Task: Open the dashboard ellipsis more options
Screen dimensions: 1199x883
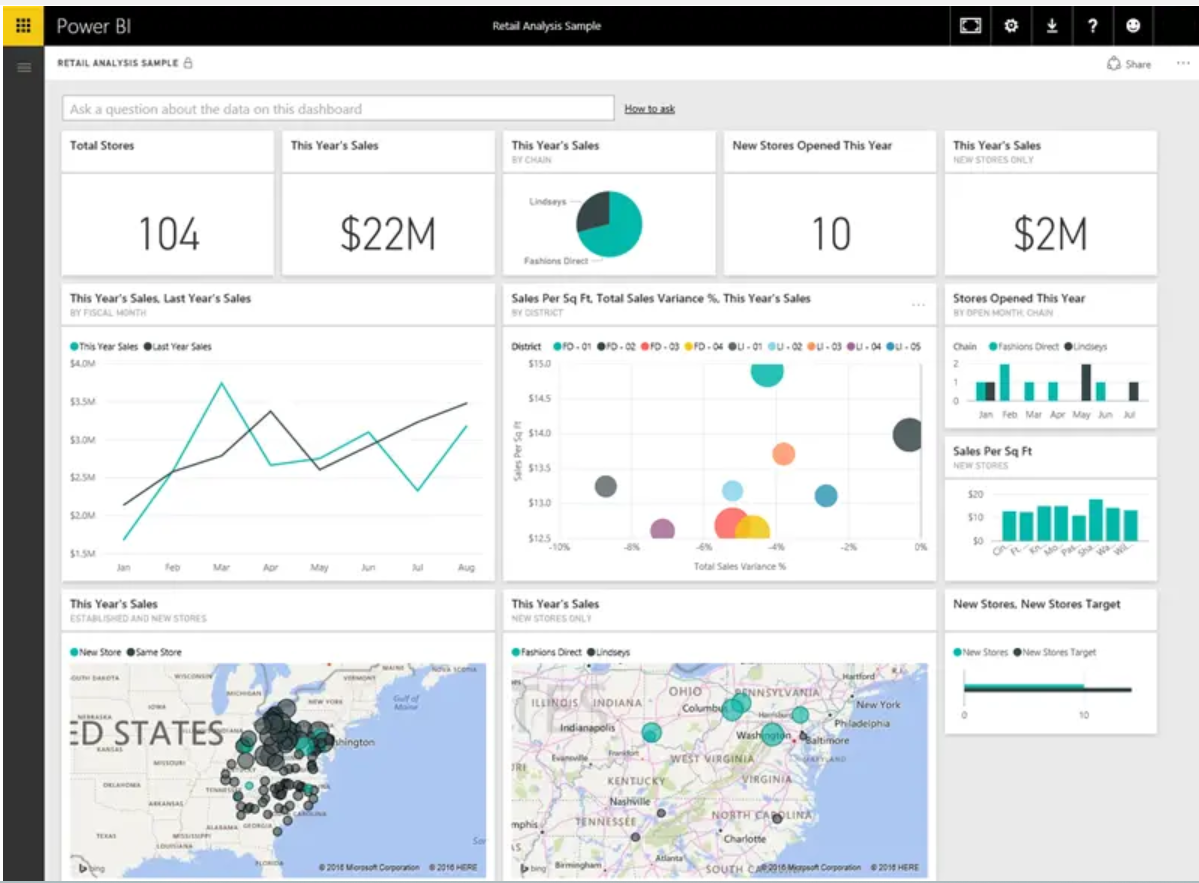Action: tap(1184, 64)
